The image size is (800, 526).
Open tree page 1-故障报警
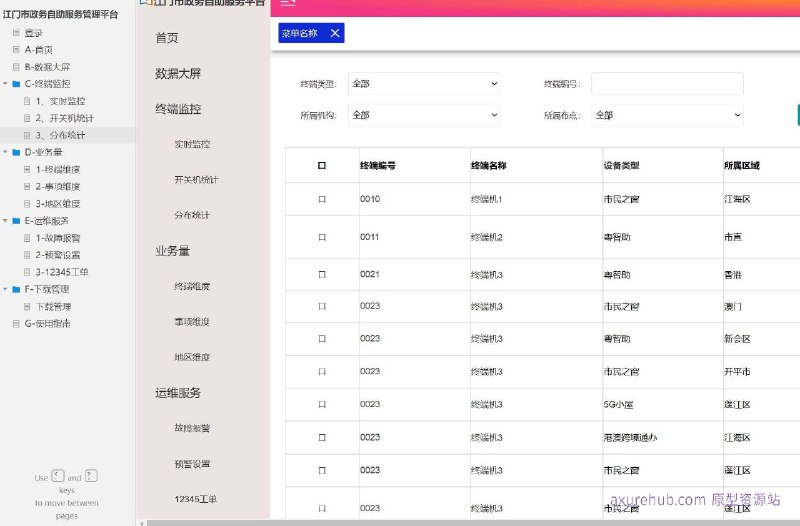58,238
